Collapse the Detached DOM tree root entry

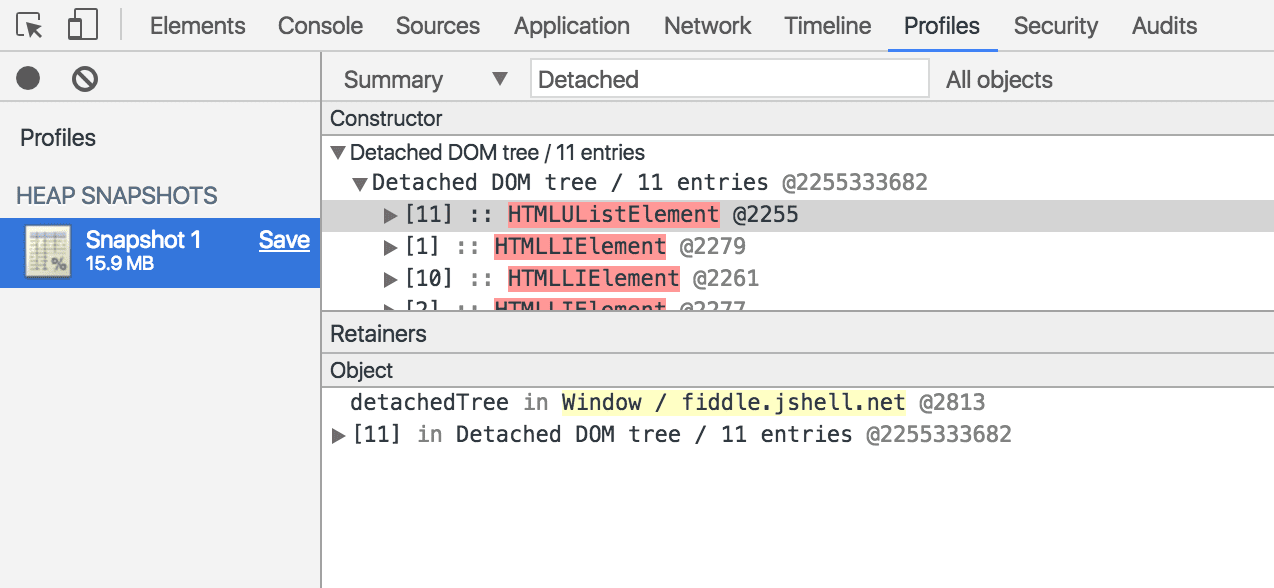[x=337, y=152]
